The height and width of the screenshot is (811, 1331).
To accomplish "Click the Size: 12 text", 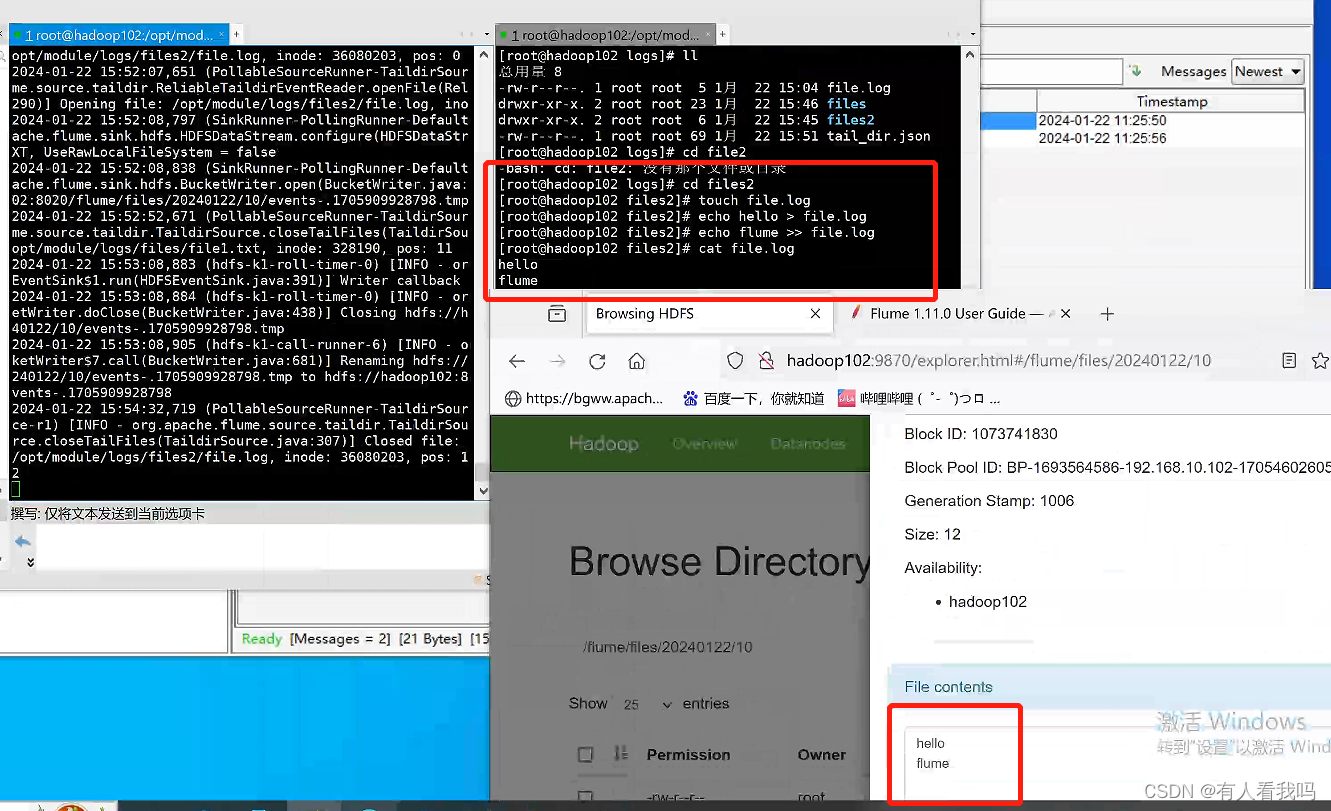I will [x=933, y=534].
